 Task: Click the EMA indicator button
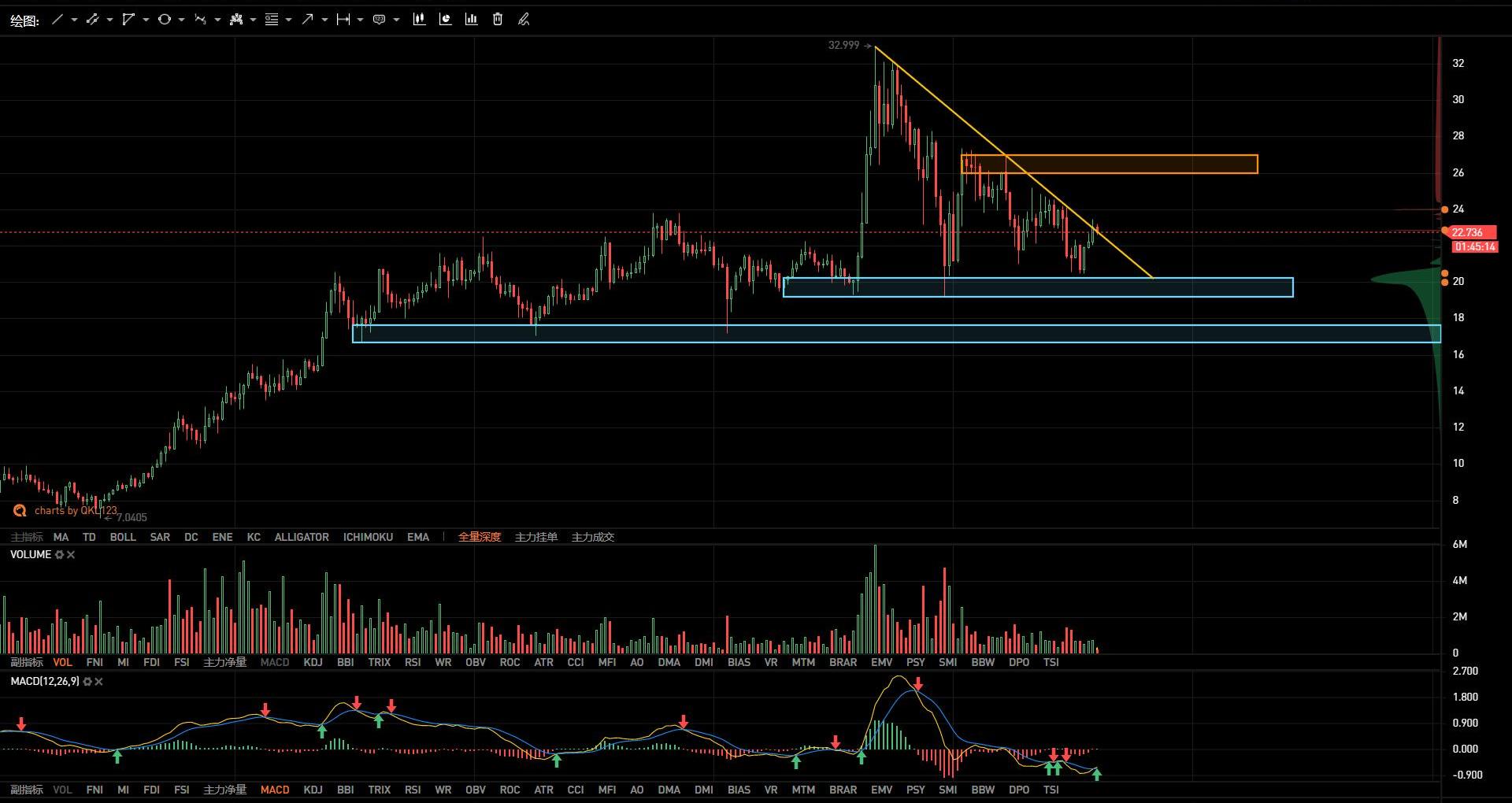418,537
